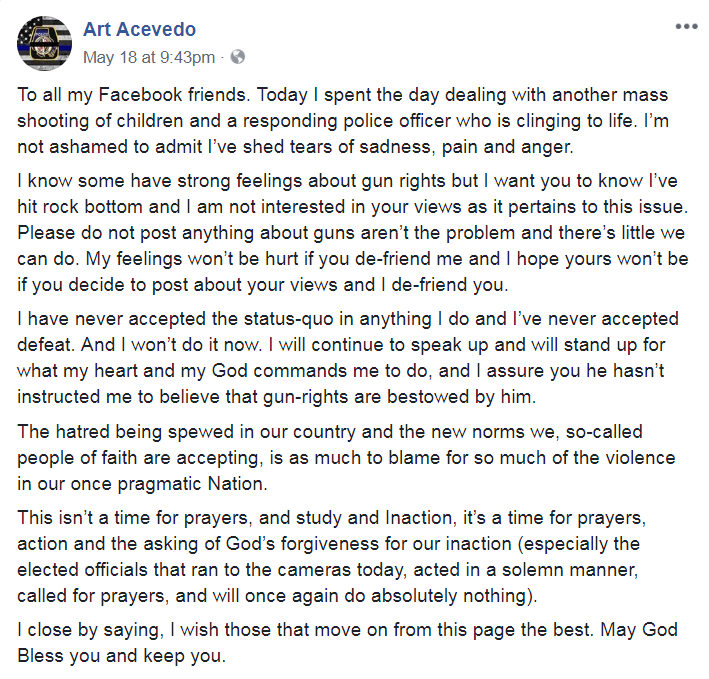Click the phrase 'hit rock bottom'
The width and height of the screenshot is (709, 679).
pyautogui.click(x=80, y=207)
